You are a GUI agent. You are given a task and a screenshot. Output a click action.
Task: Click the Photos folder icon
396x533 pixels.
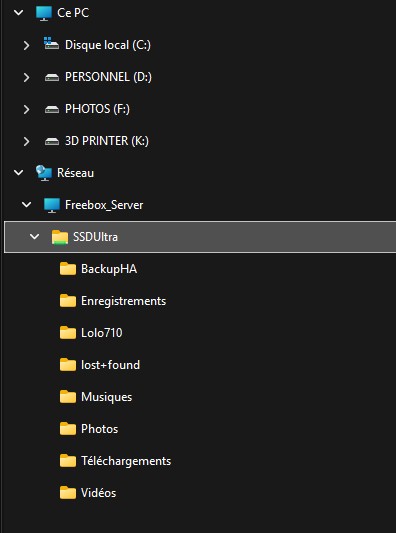click(68, 428)
